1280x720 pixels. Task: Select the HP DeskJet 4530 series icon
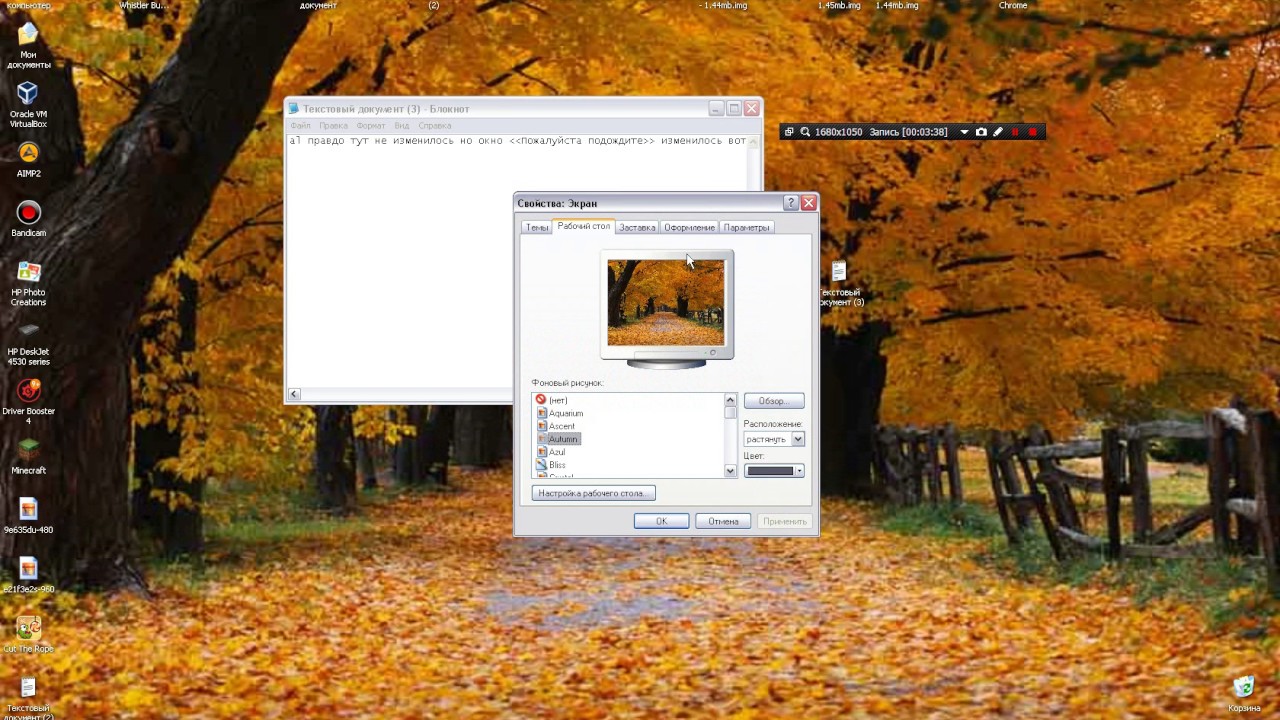(x=28, y=342)
